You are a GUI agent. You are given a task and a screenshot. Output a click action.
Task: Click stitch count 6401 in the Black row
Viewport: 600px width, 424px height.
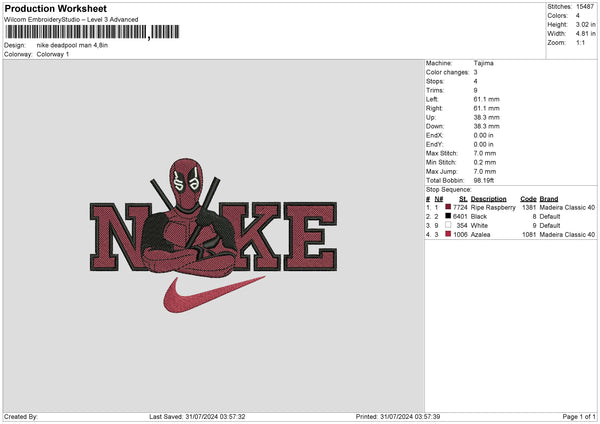(460, 217)
